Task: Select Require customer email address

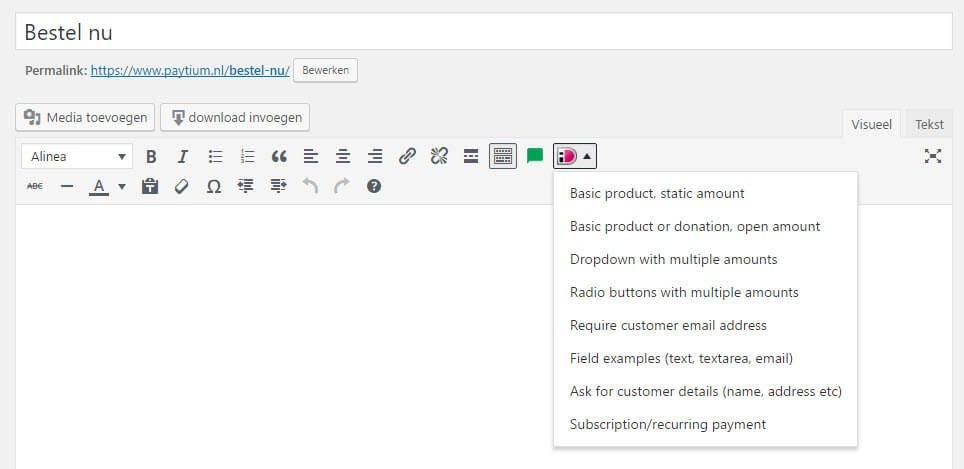Action: coord(705,325)
